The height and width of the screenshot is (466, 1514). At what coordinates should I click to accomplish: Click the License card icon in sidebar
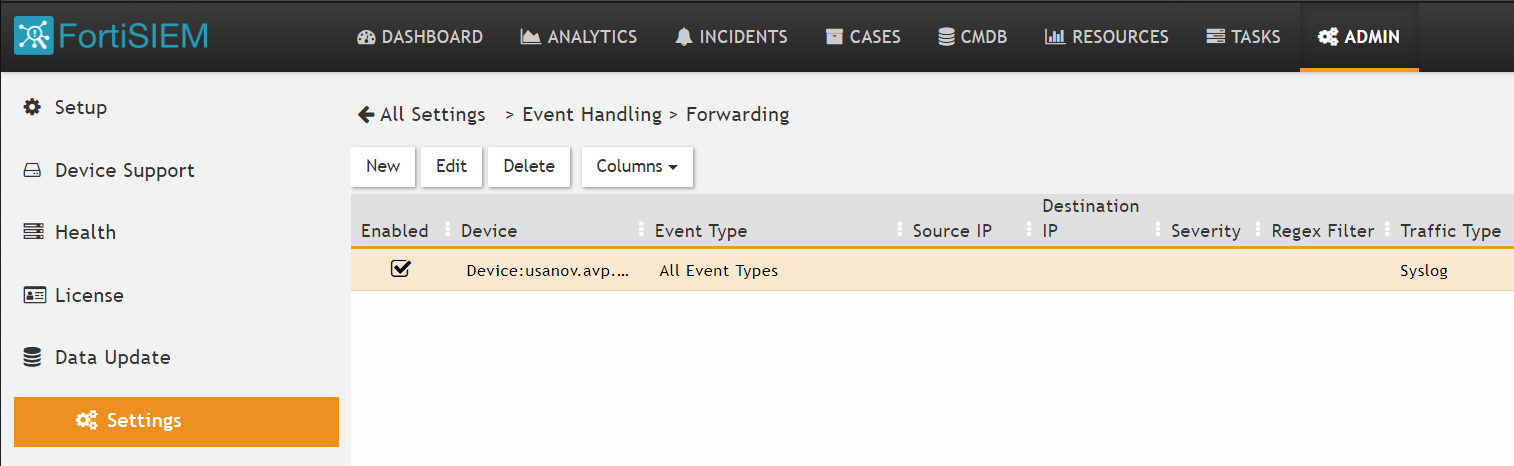(34, 295)
